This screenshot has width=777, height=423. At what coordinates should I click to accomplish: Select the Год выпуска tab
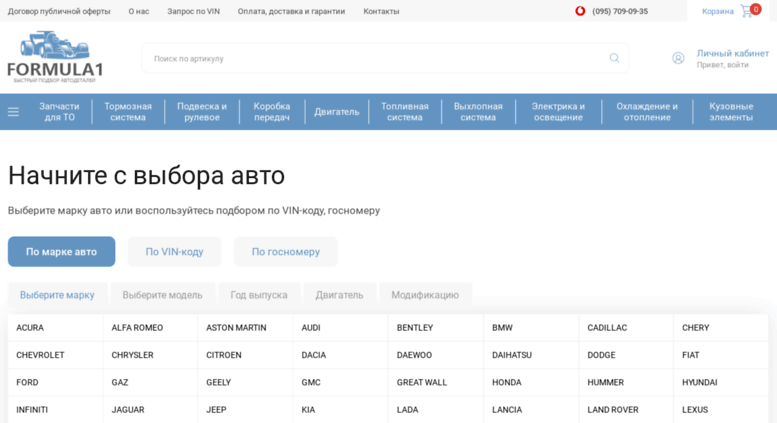259,295
